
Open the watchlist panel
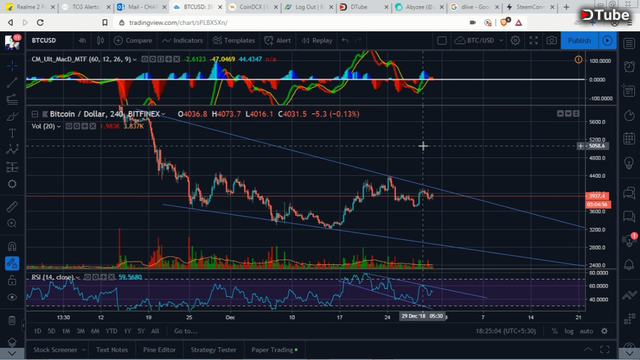click(629, 43)
